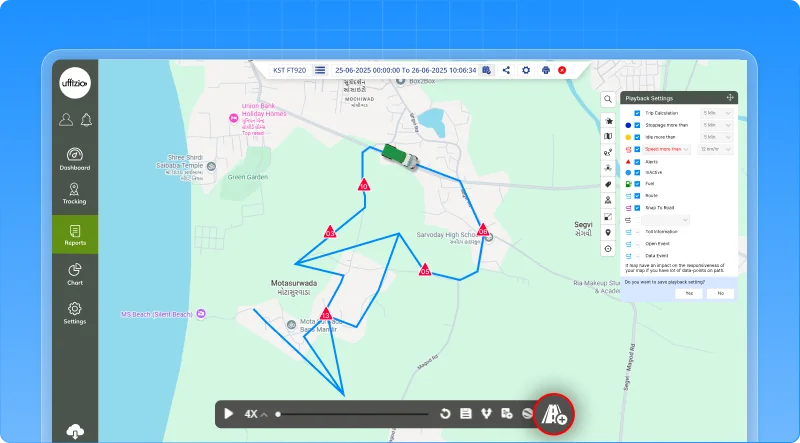Open the calendar date picker icon
This screenshot has width=800, height=443.
point(487,70)
